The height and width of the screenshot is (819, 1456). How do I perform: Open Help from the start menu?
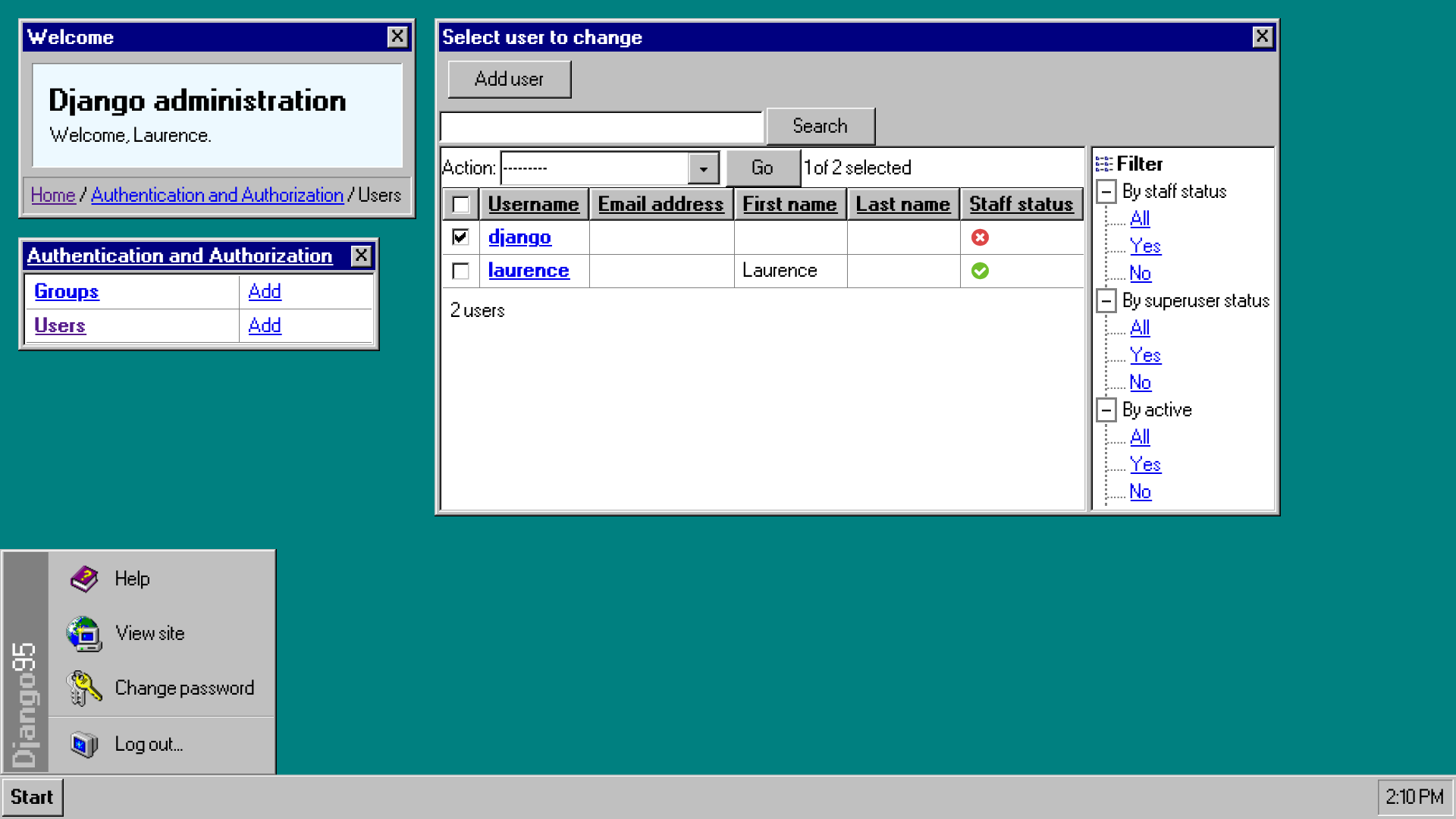coord(162,579)
